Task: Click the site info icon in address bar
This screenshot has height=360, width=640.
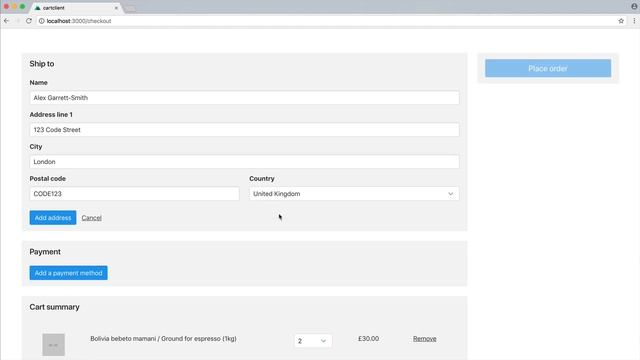Action: point(41,21)
